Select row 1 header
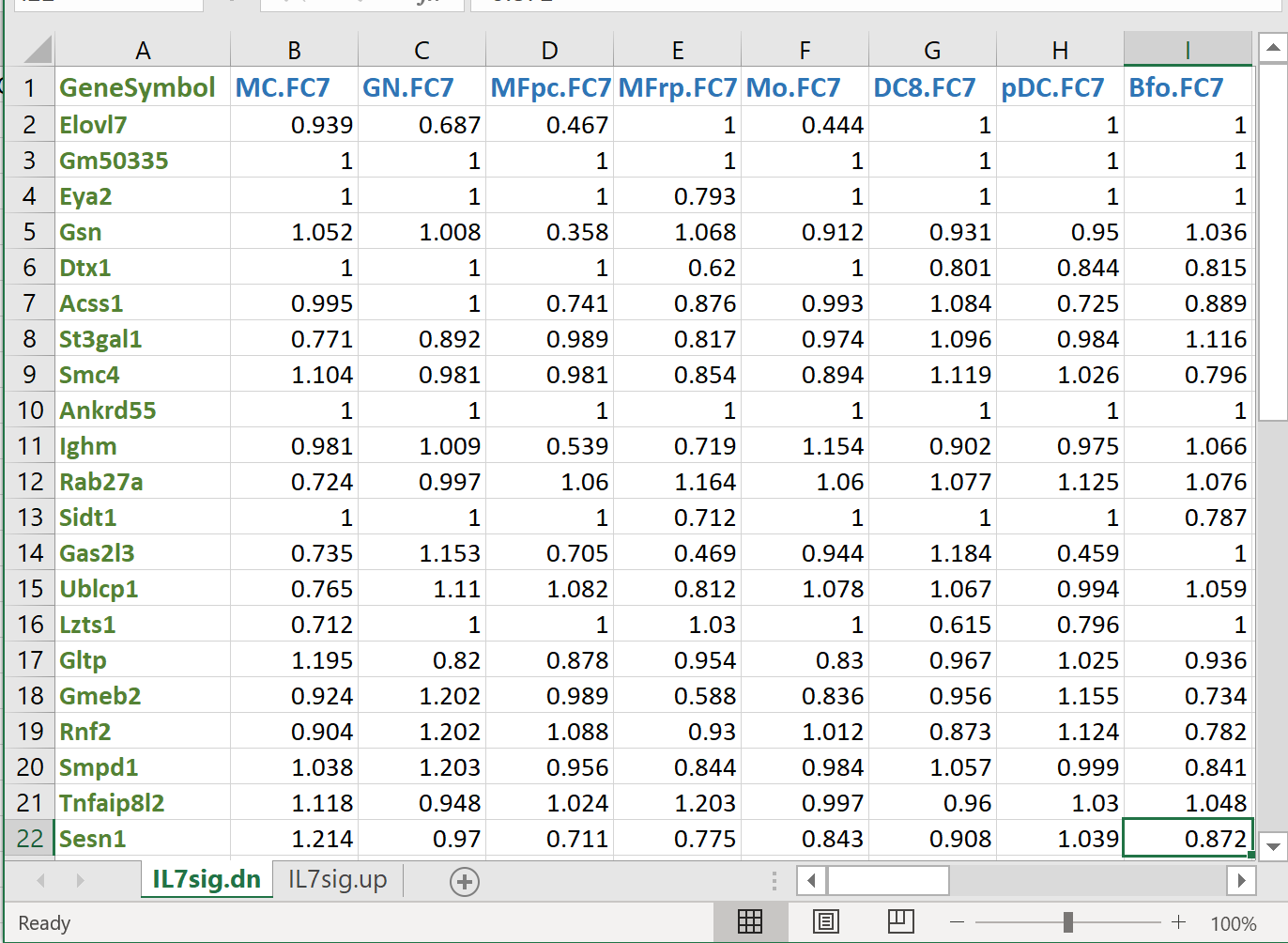Image resolution: width=1288 pixels, height=943 pixels. point(30,87)
